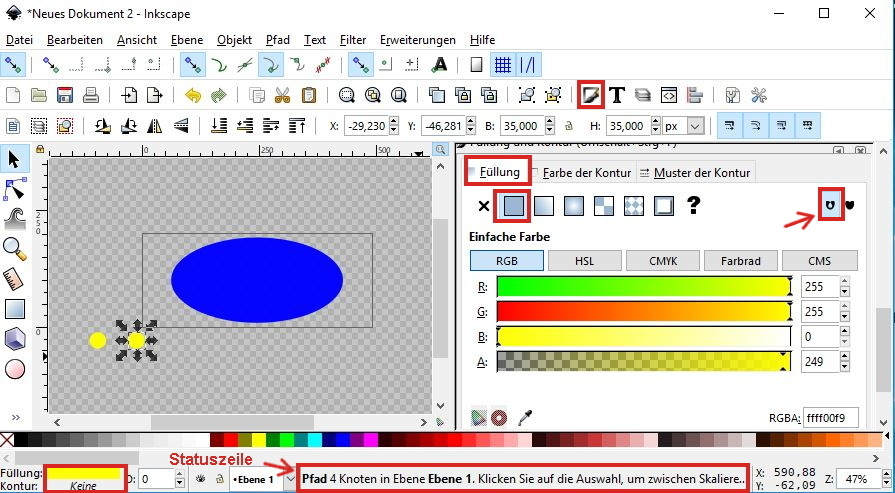Toggle the grid snapping button

[503, 65]
